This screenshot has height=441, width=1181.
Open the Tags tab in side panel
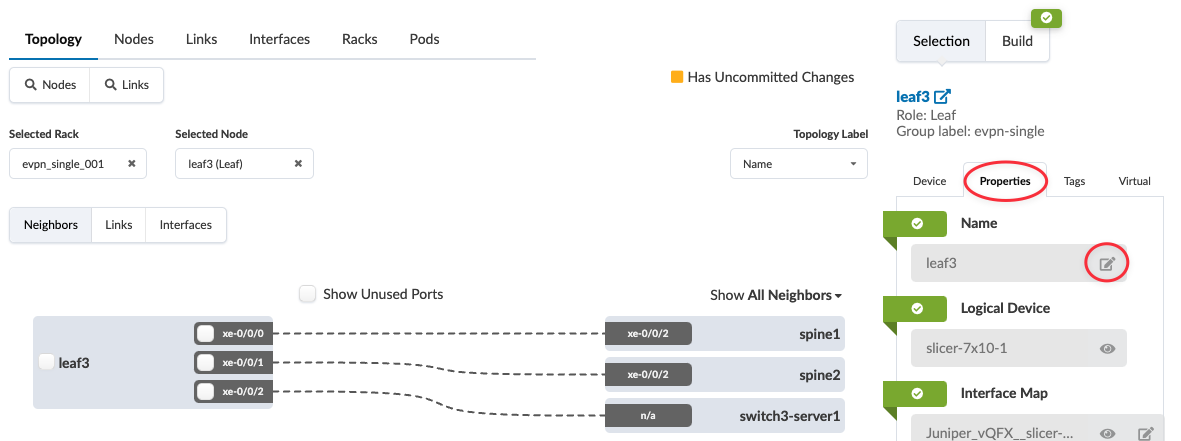1074,181
